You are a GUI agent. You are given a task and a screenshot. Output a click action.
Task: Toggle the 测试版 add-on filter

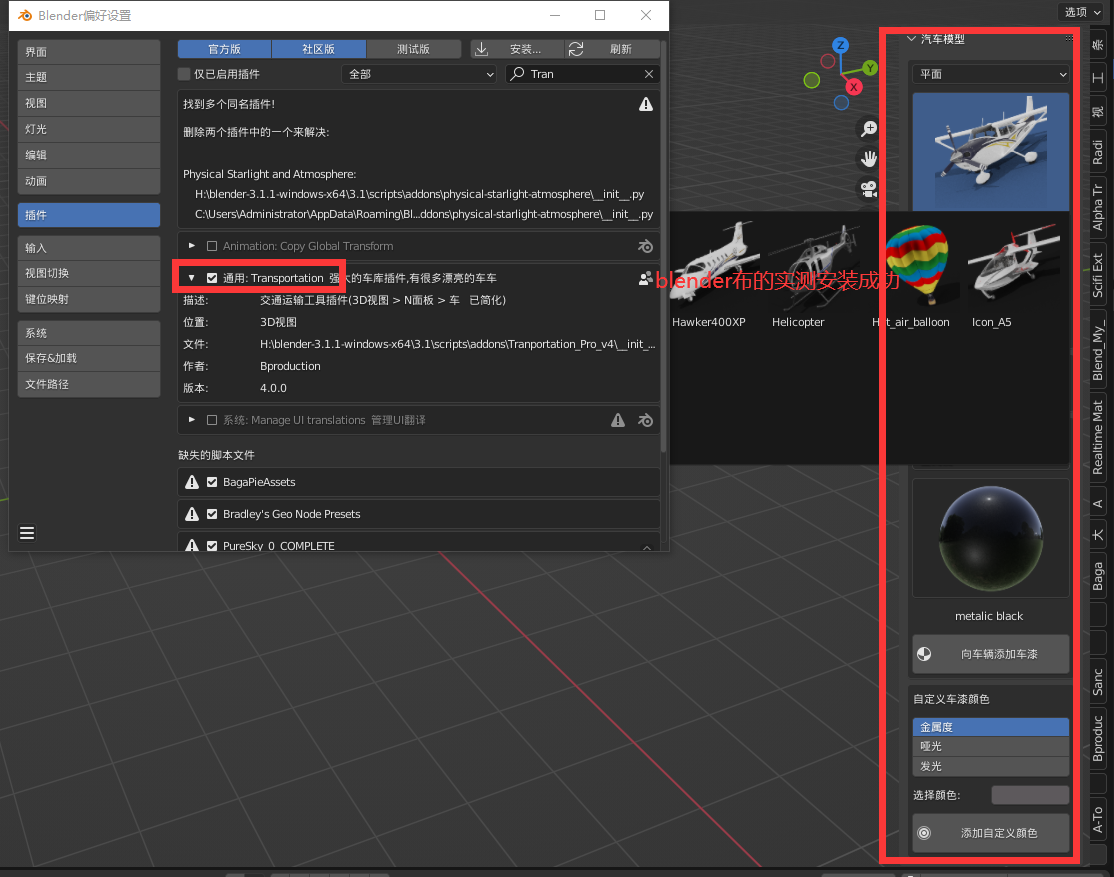click(413, 49)
